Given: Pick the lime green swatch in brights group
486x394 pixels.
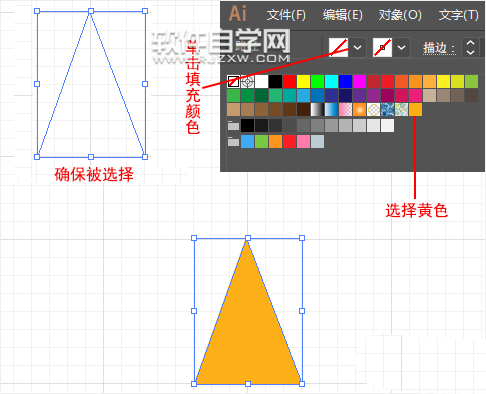Looking at the screenshot, I should click(261, 142).
